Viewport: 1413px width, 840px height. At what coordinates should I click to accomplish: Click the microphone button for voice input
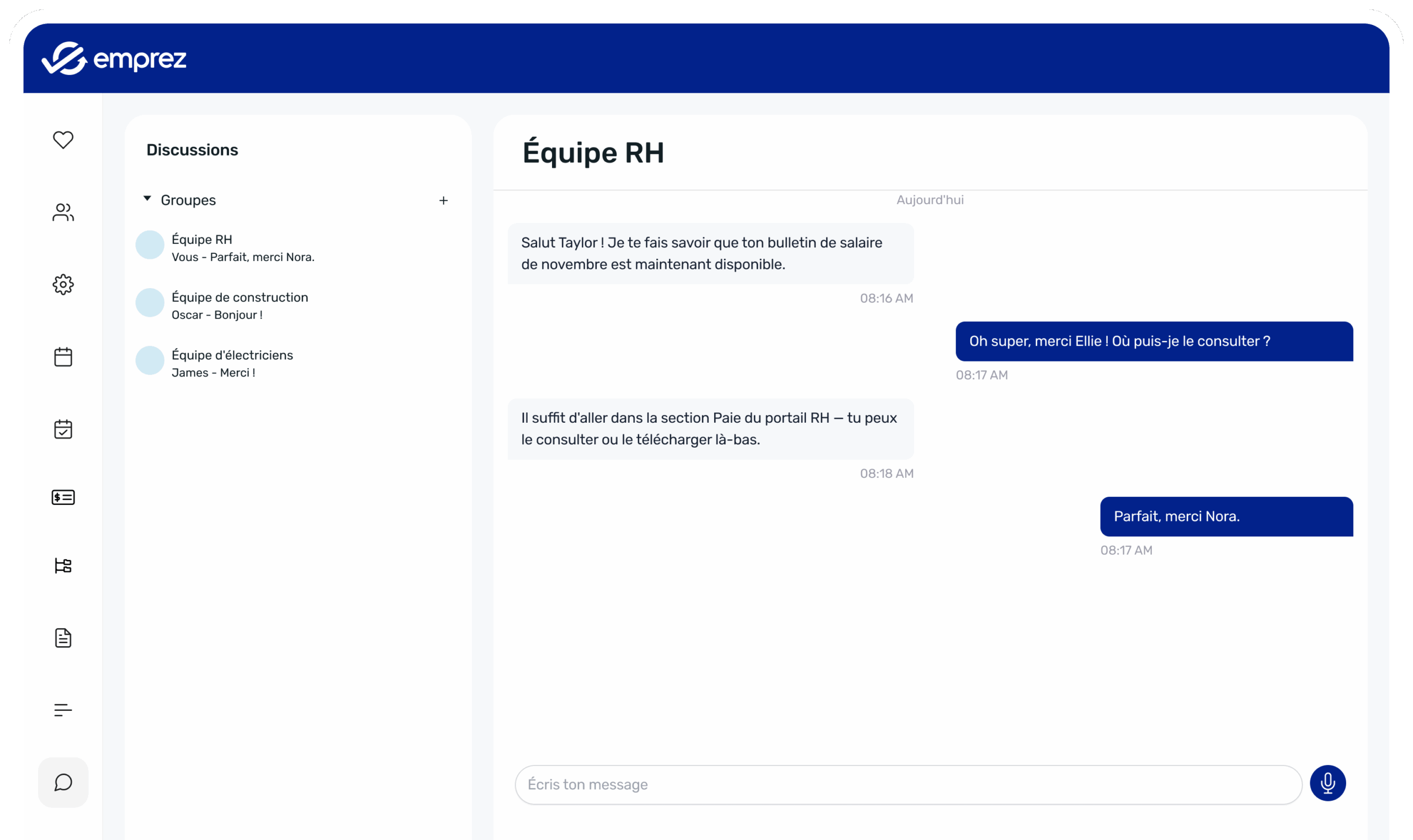1327,783
